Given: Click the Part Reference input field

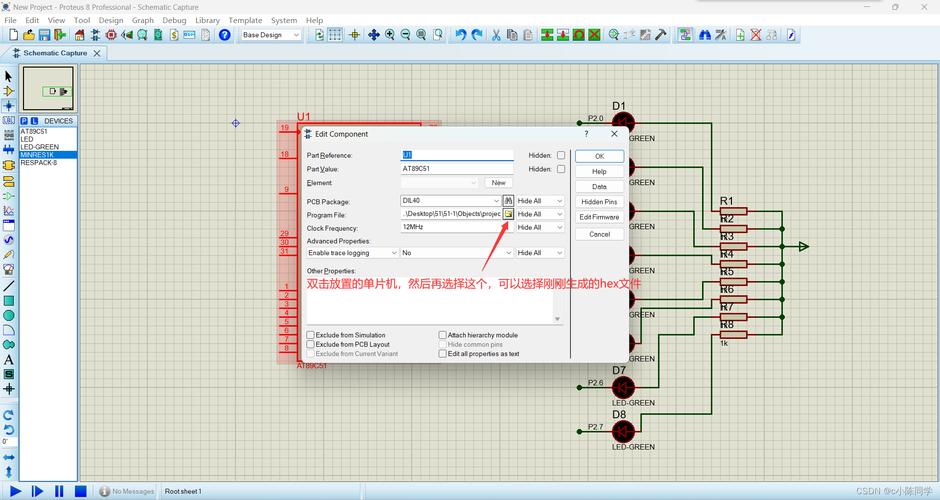Looking at the screenshot, I should pyautogui.click(x=457, y=155).
